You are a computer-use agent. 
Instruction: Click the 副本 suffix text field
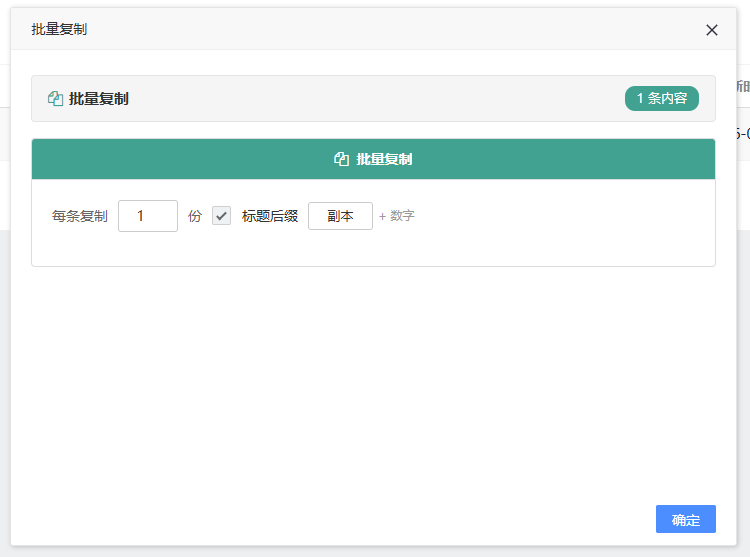[x=340, y=216]
